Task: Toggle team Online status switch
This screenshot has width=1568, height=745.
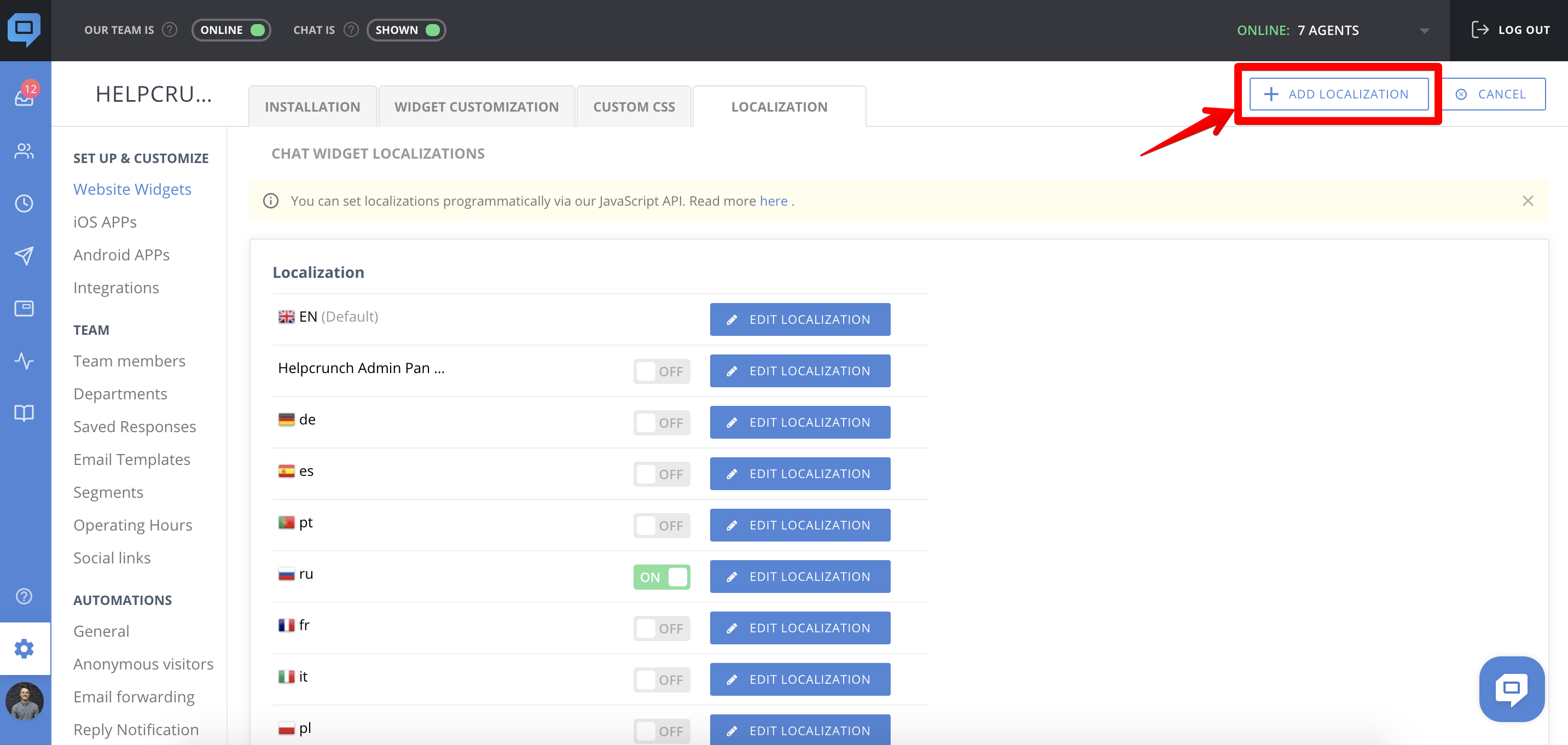Action: [231, 30]
